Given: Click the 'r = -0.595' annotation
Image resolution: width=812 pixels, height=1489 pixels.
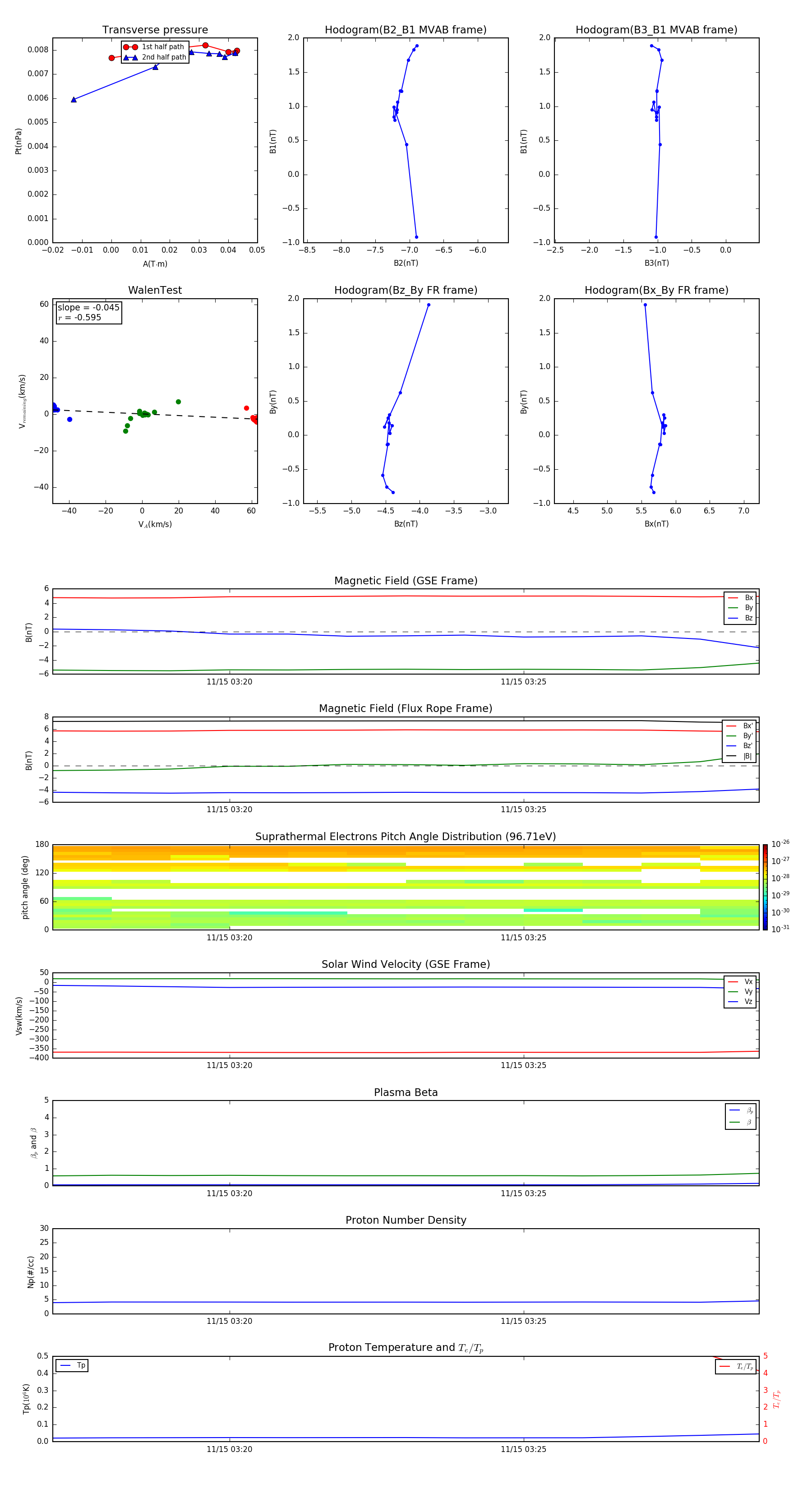Looking at the screenshot, I should [80, 317].
